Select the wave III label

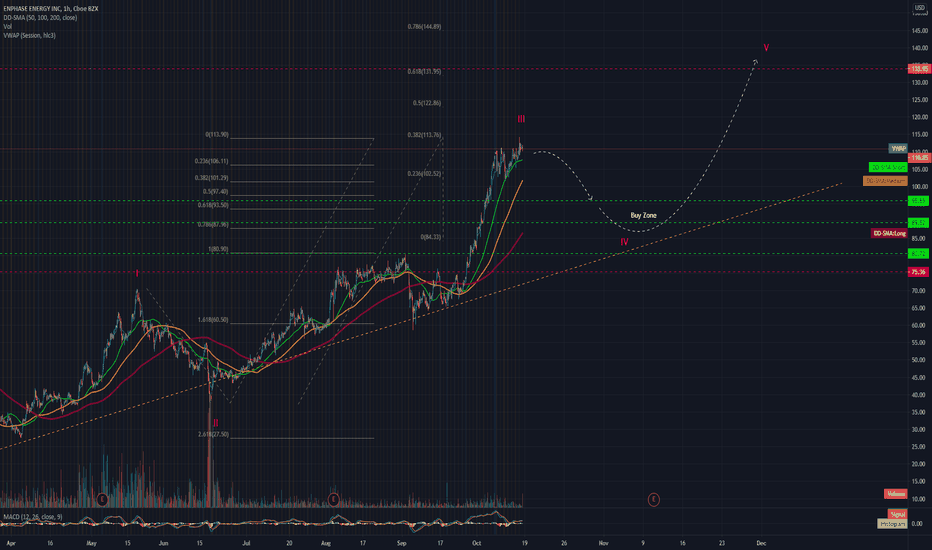click(x=521, y=119)
